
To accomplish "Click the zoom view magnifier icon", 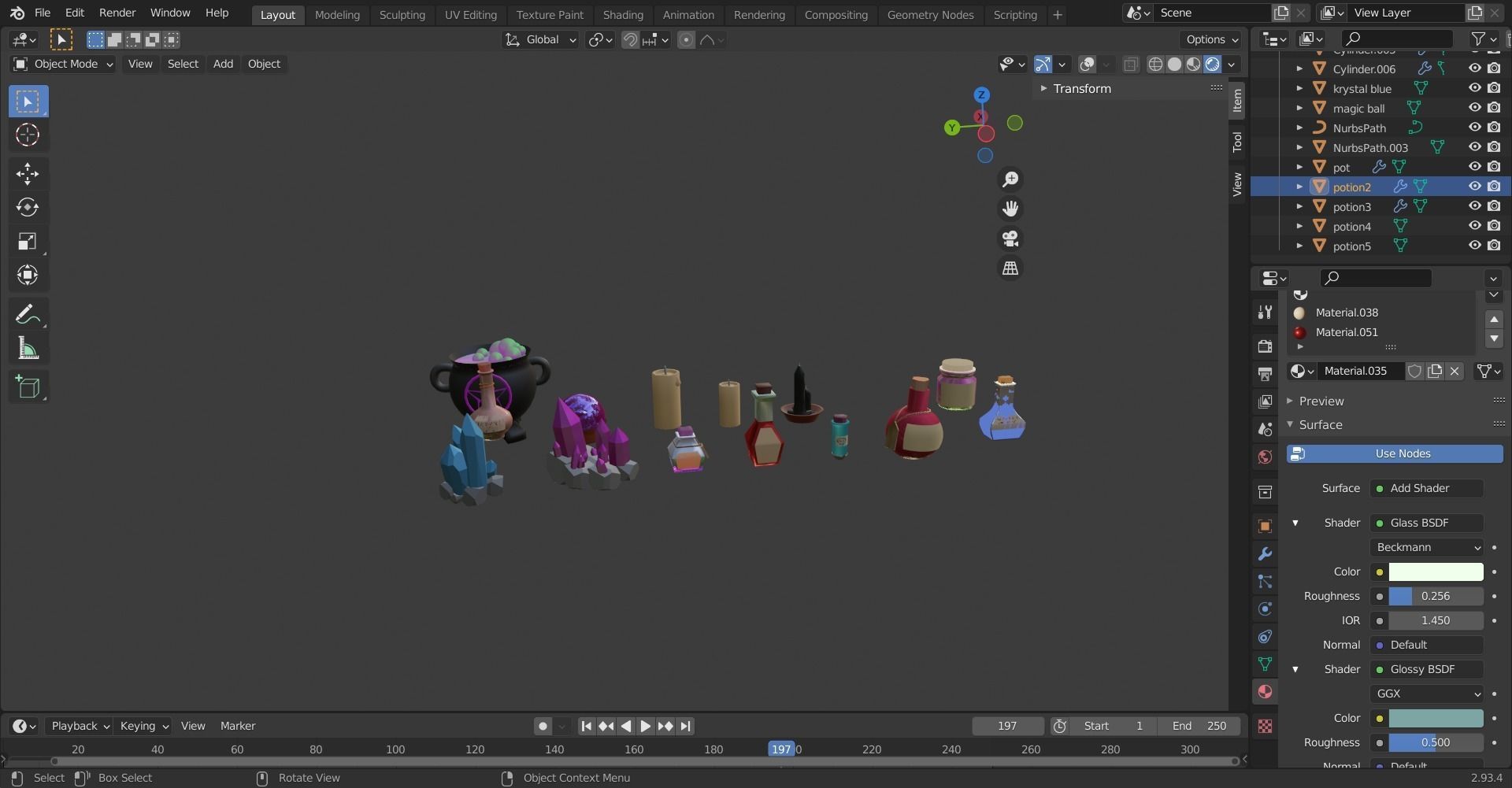I will click(x=1010, y=179).
